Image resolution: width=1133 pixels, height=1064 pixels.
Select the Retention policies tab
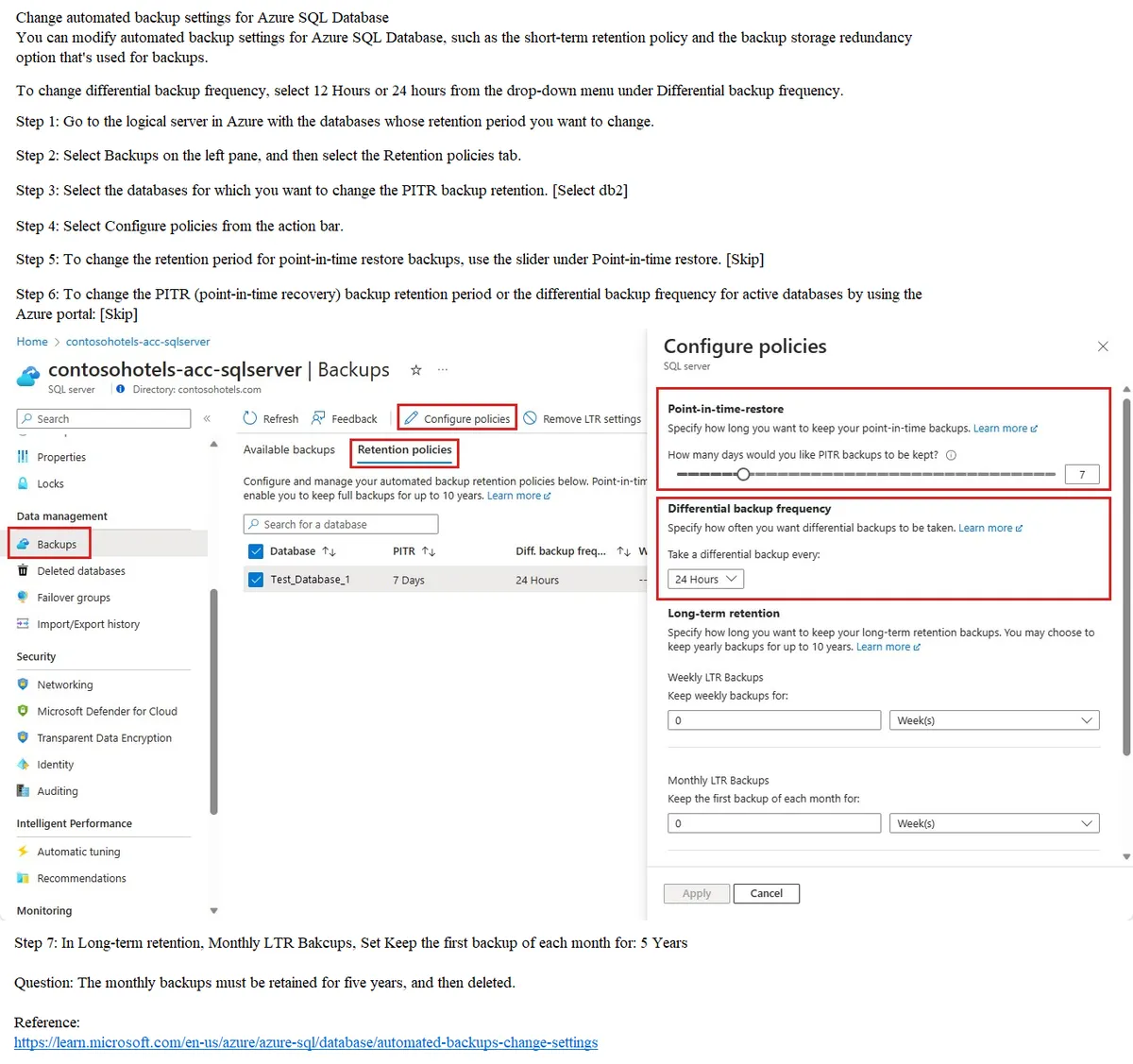[x=404, y=450]
